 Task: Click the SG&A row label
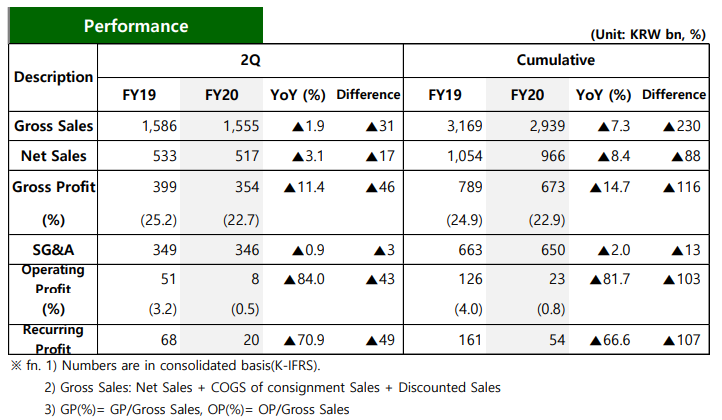click(53, 250)
